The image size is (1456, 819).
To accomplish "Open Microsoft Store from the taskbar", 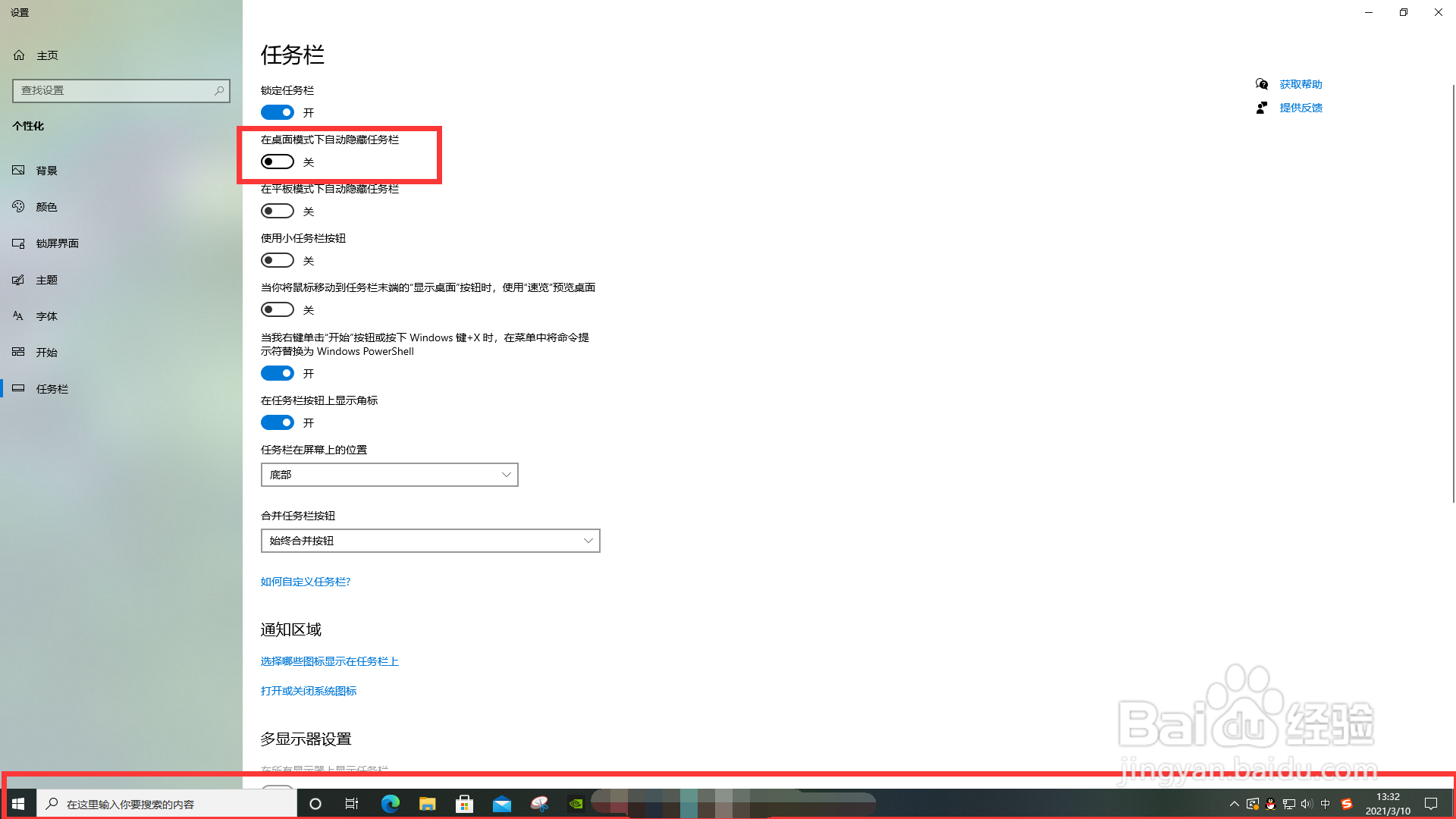I will 464,804.
